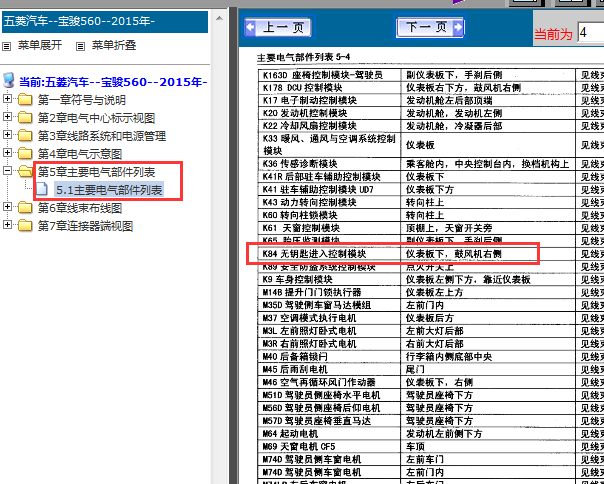Click the 发动机舱左后部顶端 location cell
Image resolution: width=604 pixels, height=484 pixels.
tap(488, 100)
